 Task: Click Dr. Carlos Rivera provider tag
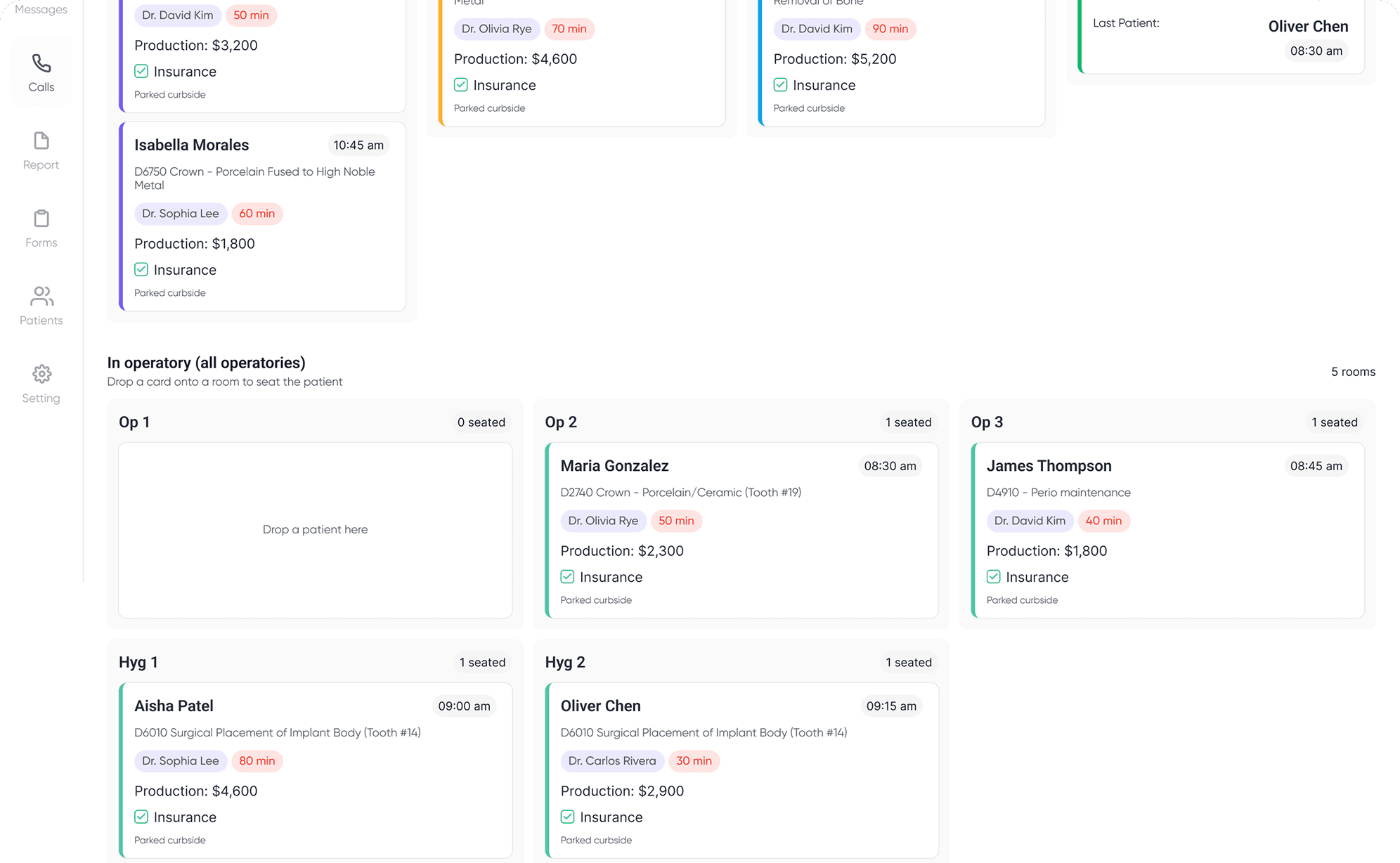click(611, 761)
